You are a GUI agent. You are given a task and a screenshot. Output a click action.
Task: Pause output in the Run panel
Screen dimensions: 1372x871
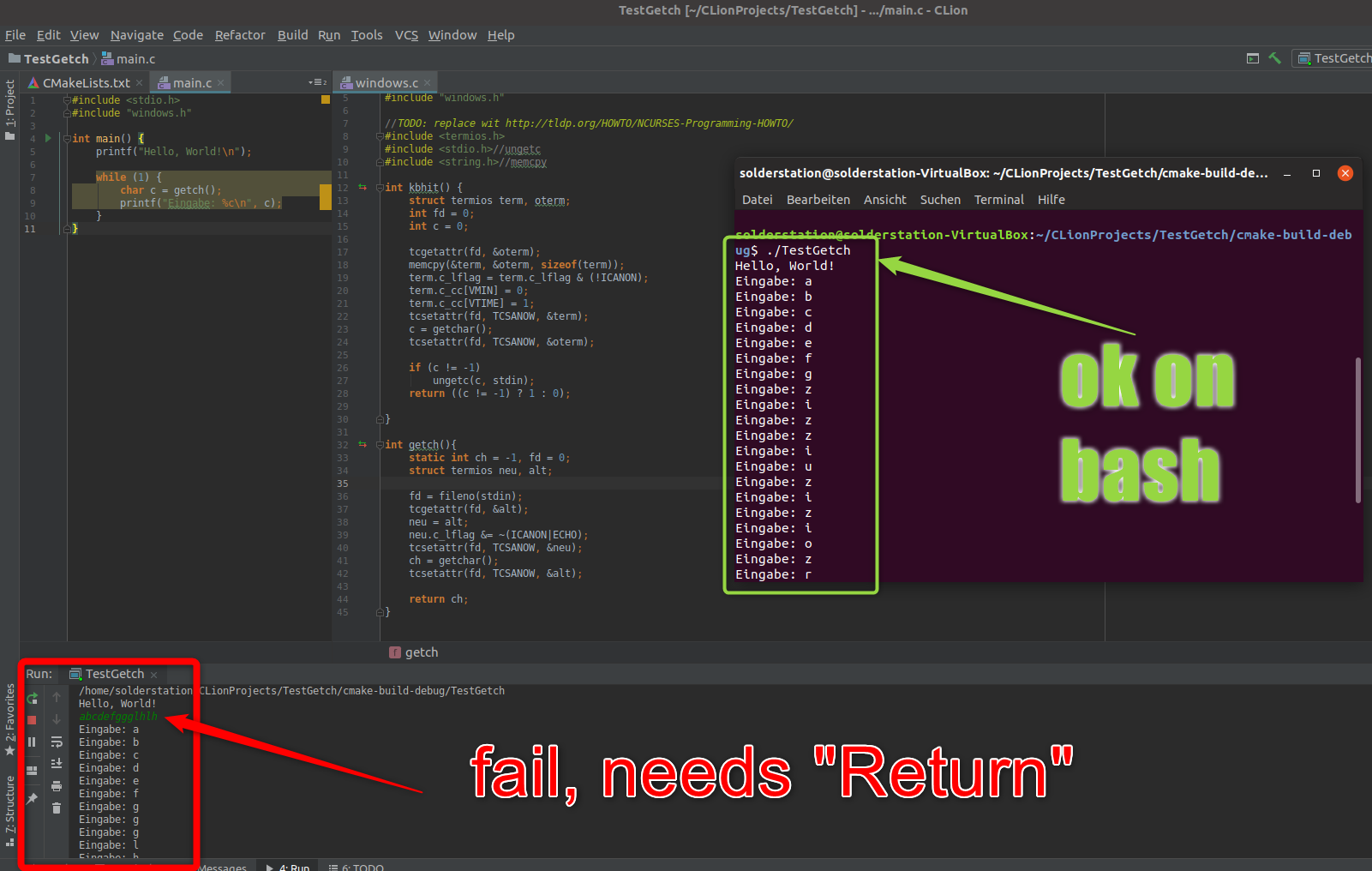[x=33, y=742]
